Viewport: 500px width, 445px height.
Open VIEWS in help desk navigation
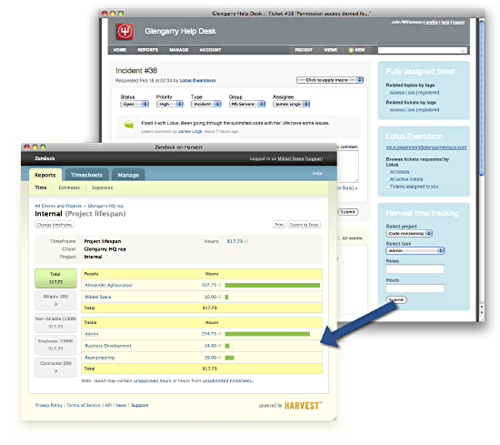tap(330, 50)
